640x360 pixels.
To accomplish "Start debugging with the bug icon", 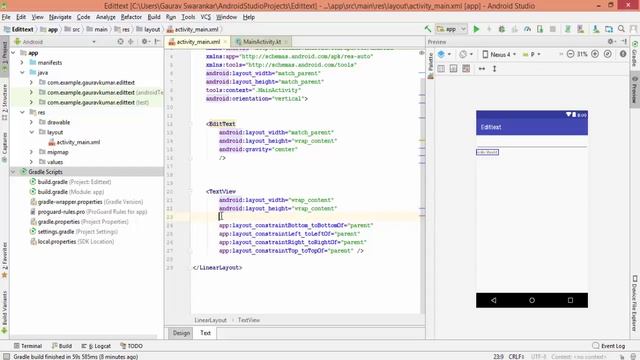I will pyautogui.click(x=502, y=29).
